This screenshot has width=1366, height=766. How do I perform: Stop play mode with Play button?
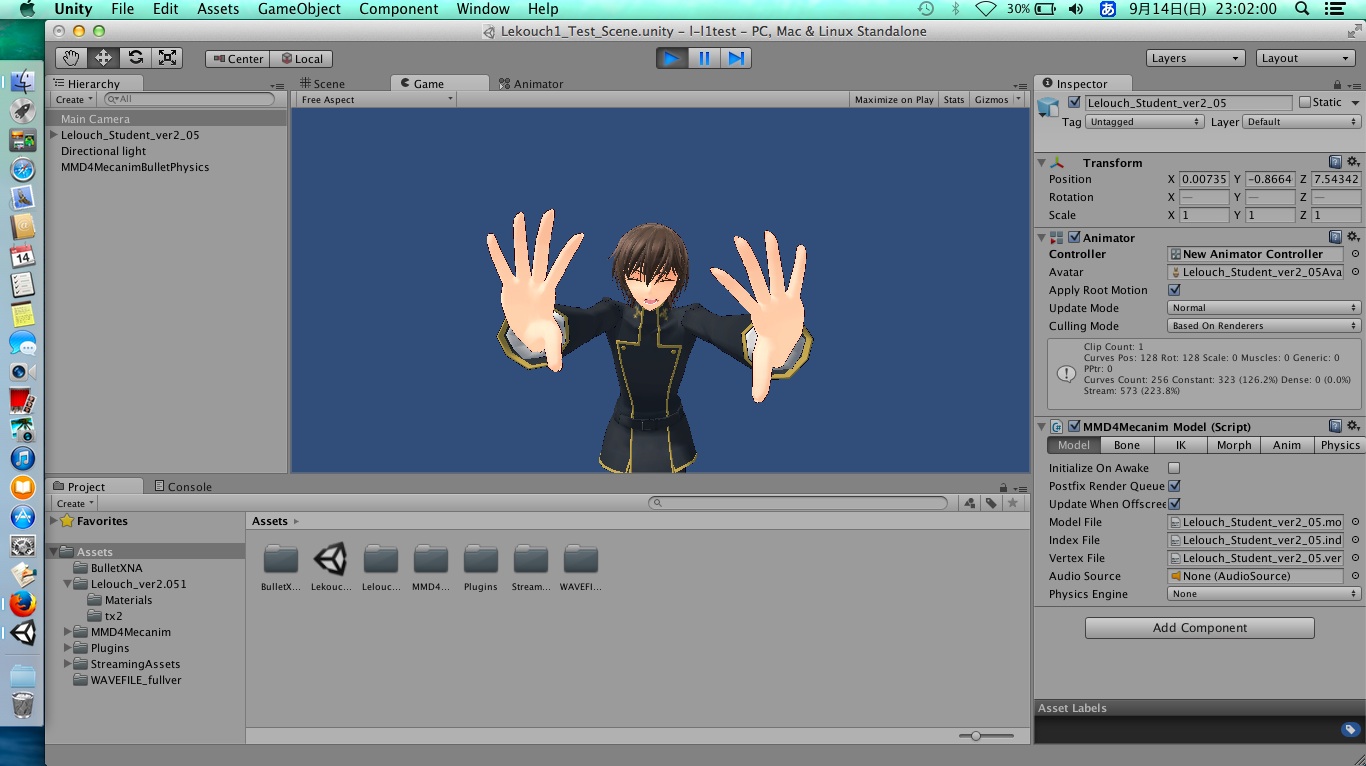click(x=672, y=58)
